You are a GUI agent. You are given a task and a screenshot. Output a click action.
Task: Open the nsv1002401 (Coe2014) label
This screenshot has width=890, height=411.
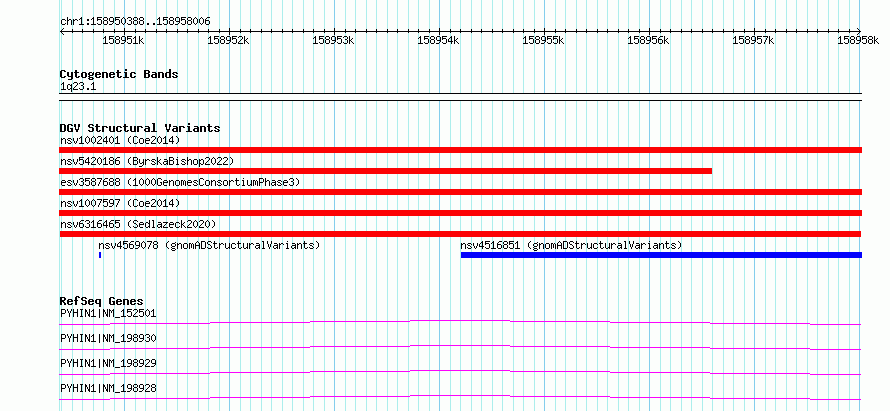[x=119, y=140]
